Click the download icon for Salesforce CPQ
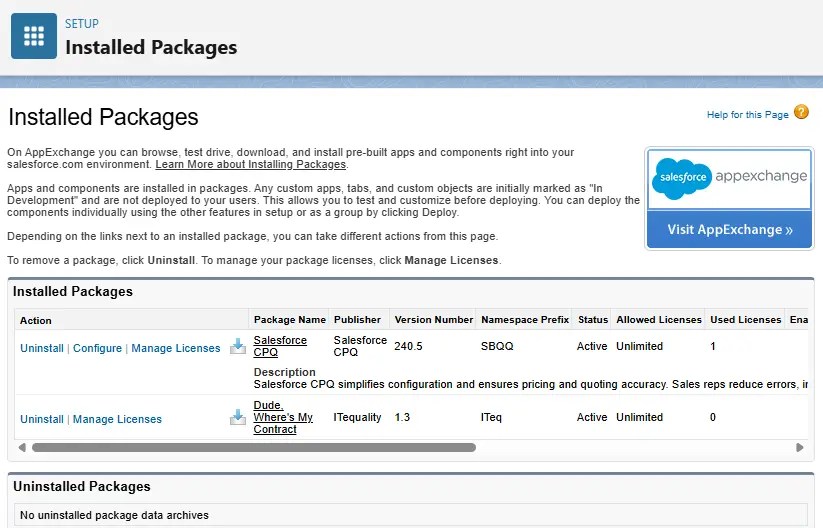The image size is (823, 528). (238, 346)
